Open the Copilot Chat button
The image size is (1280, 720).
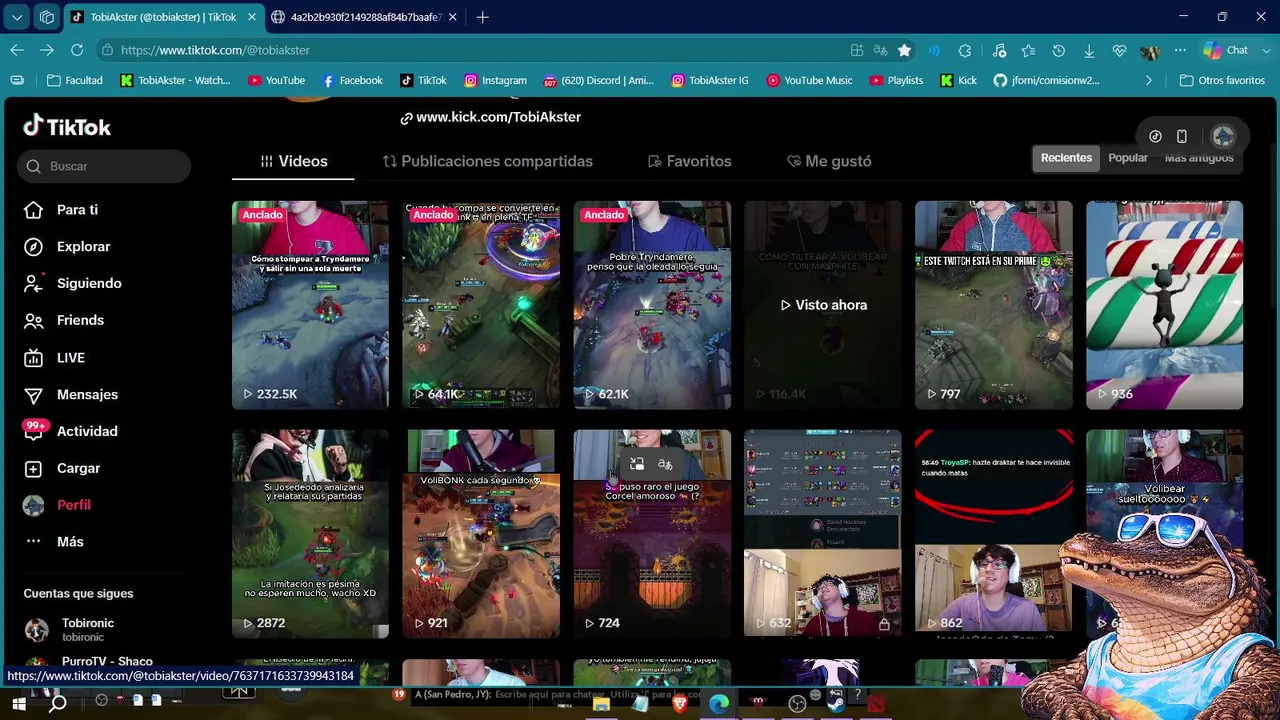click(x=1226, y=50)
